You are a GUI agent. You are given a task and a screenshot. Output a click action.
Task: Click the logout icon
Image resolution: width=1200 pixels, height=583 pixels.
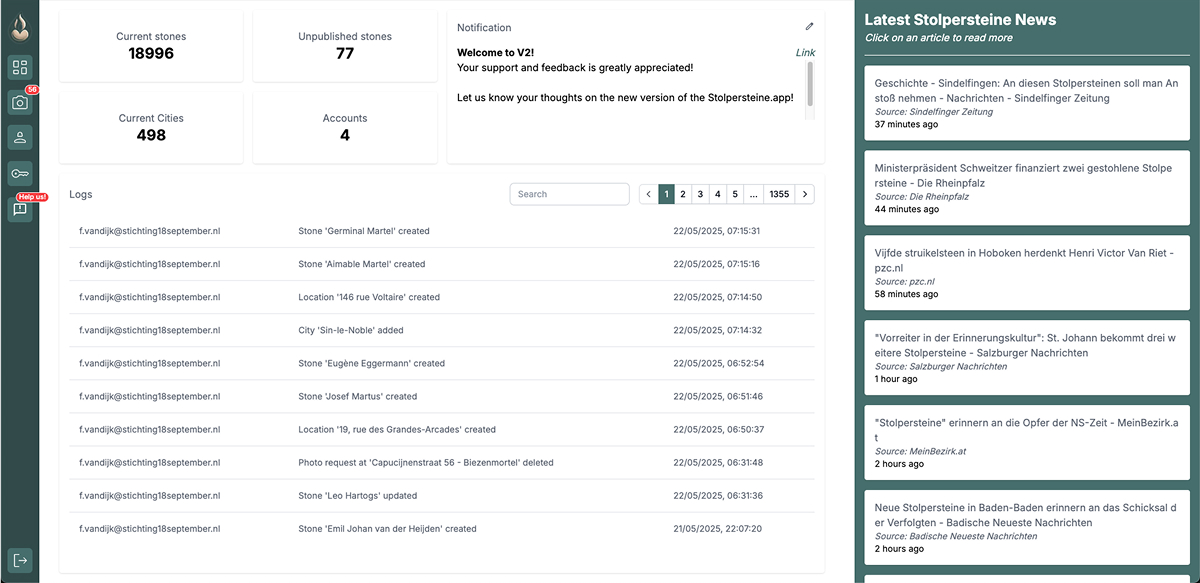point(20,560)
